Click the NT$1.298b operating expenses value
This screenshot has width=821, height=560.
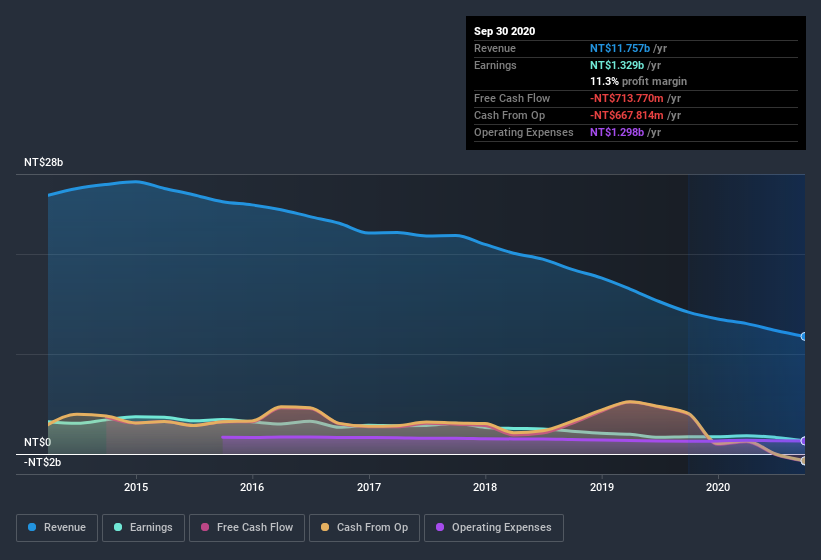point(617,132)
